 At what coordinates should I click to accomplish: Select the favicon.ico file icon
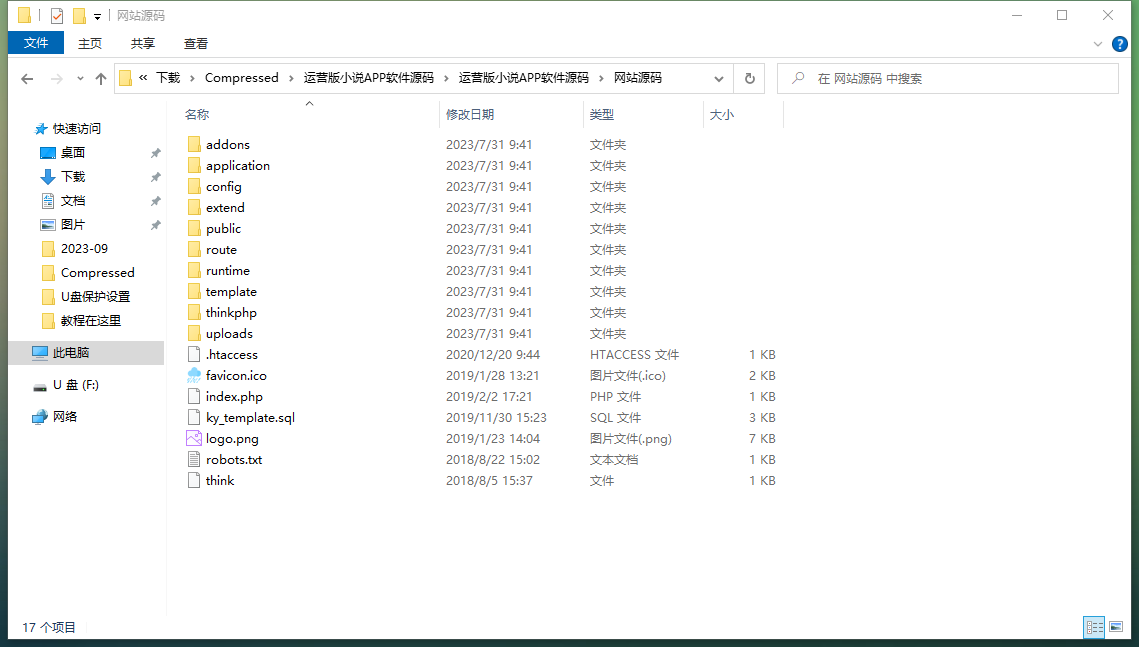coord(194,376)
